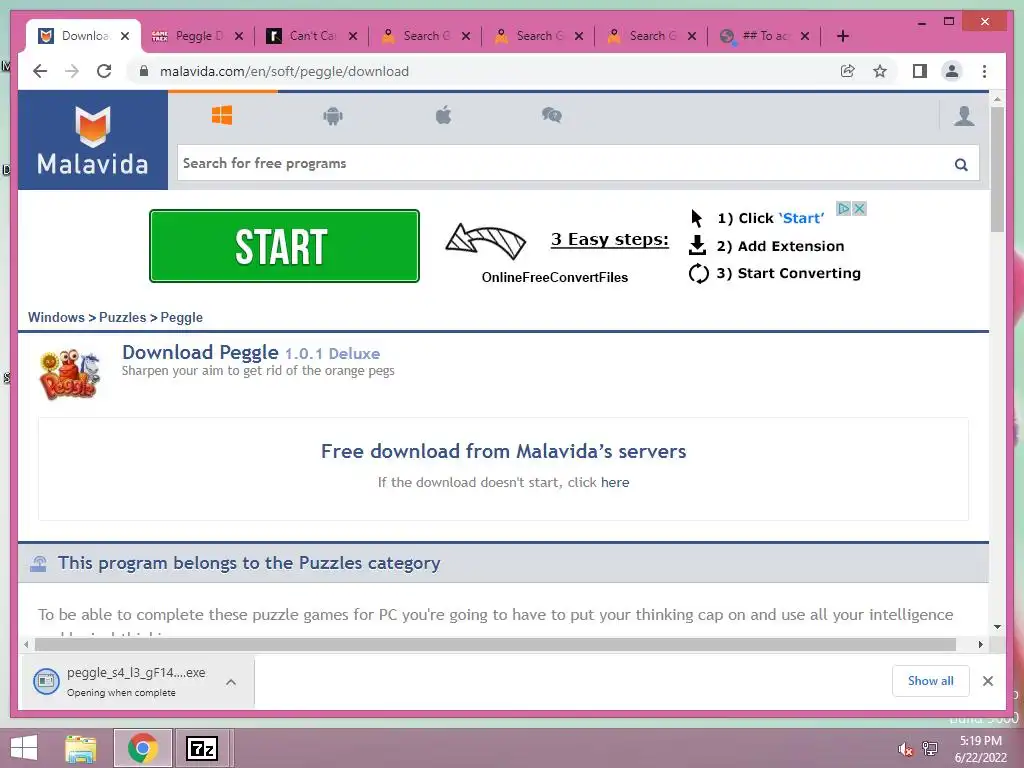The image size is (1024, 768).
Task: Click the 'here' download link
Action: (615, 482)
